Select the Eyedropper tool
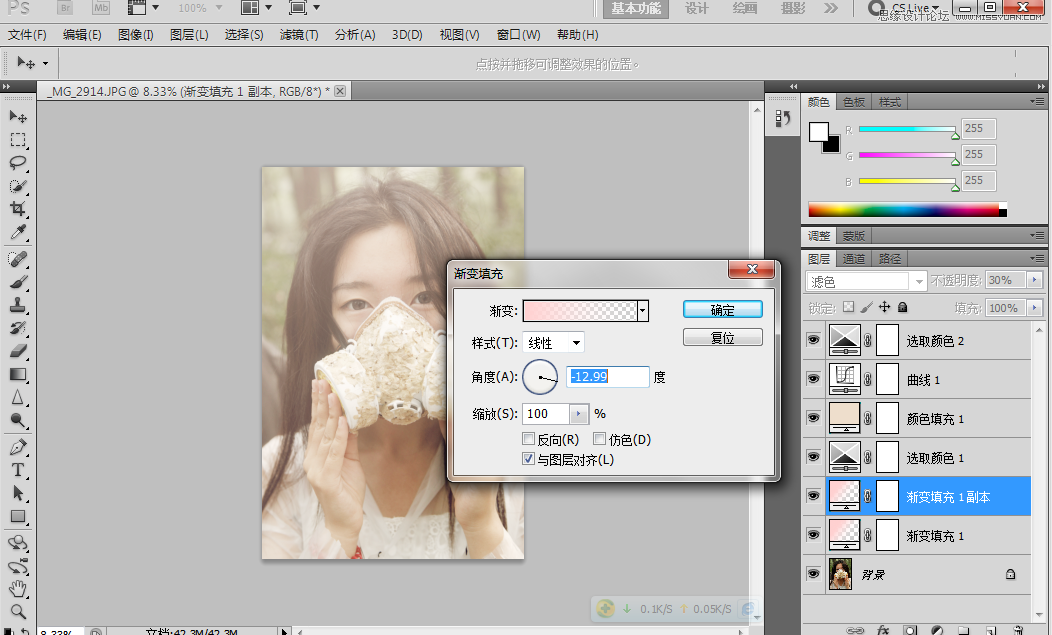This screenshot has height=635, width=1052. 18,232
